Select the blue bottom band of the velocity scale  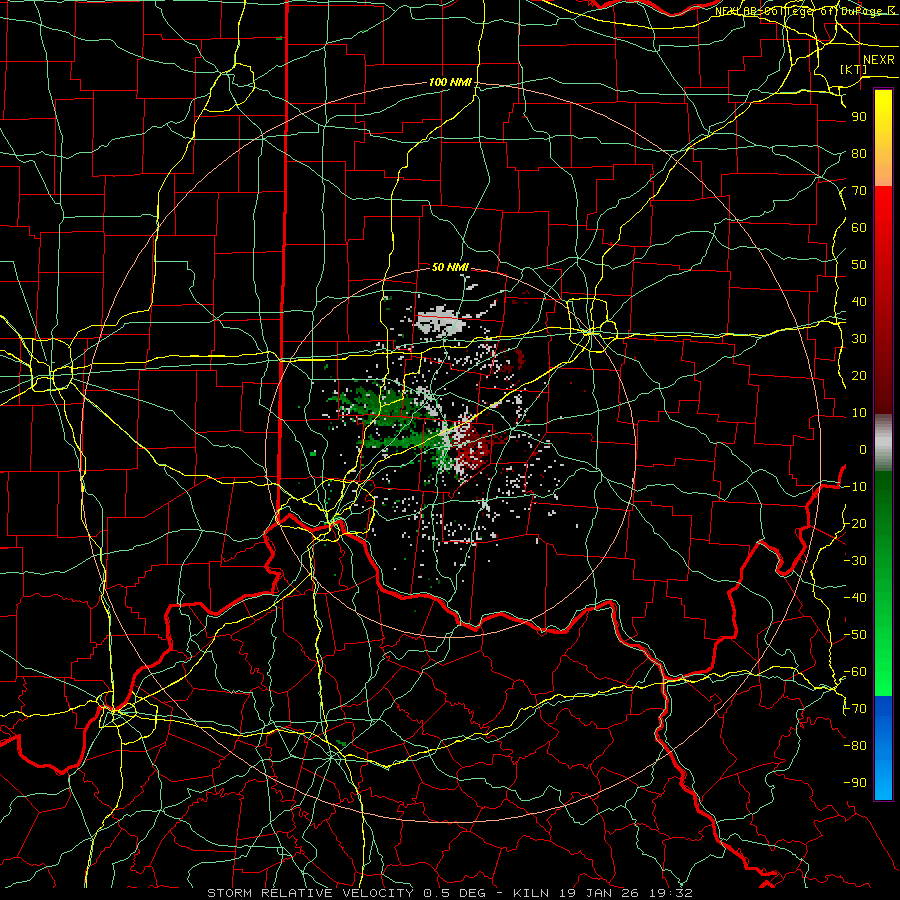(x=883, y=748)
